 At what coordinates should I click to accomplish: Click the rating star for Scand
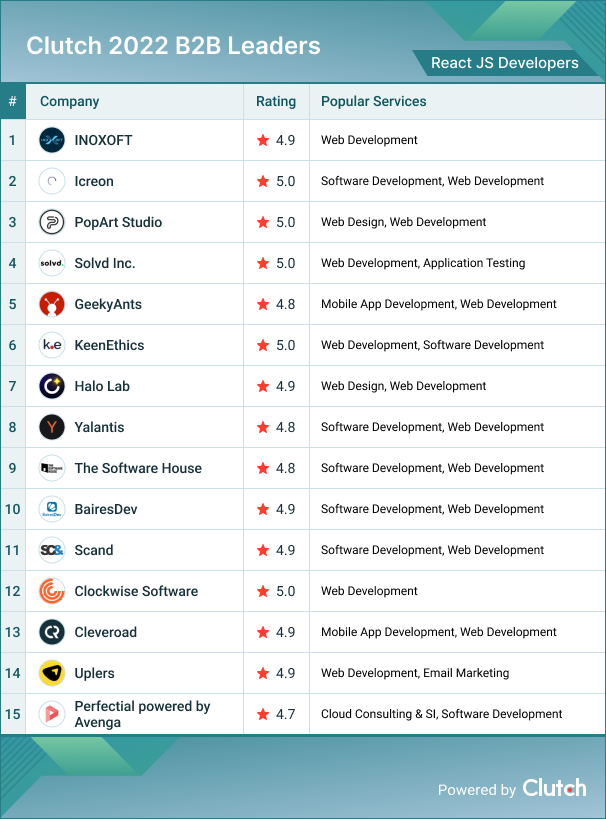point(263,550)
